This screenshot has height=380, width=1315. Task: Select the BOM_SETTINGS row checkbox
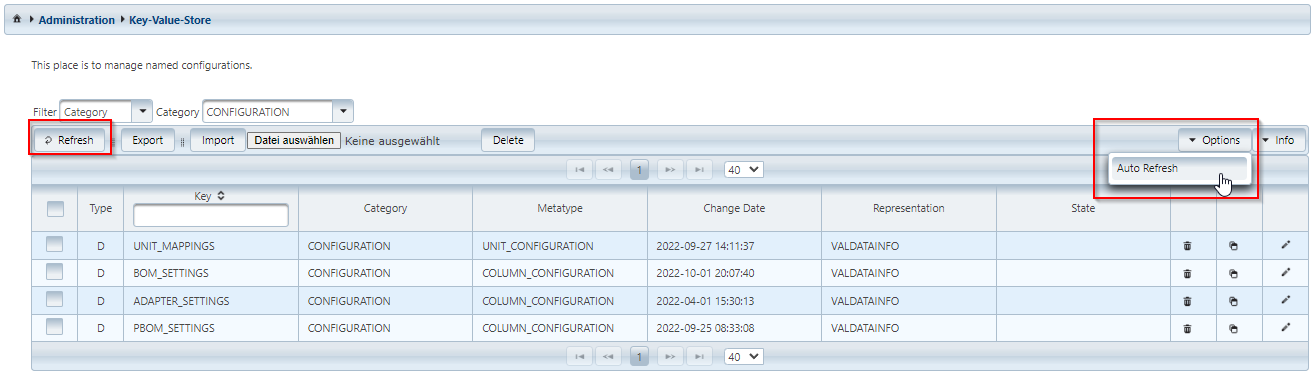(55, 273)
